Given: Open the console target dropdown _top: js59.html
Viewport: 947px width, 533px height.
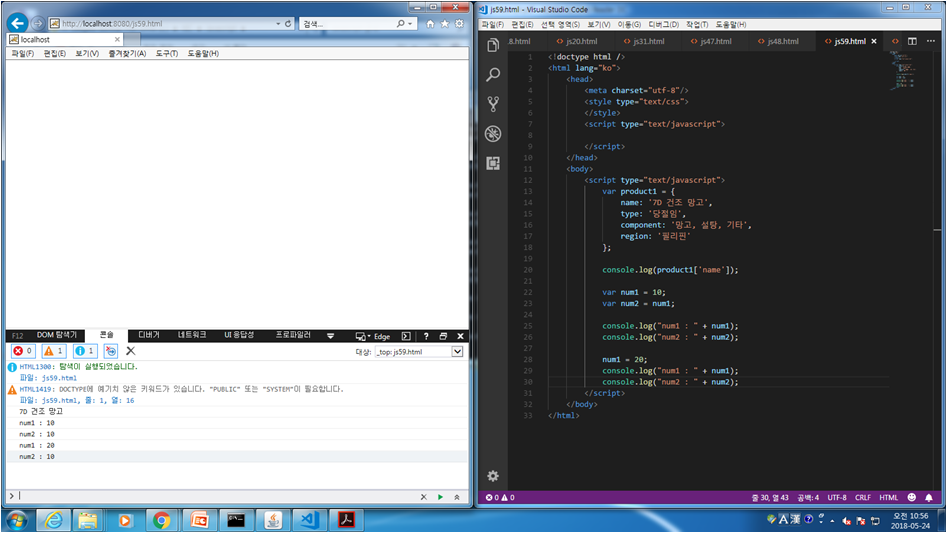Looking at the screenshot, I should coord(419,351).
